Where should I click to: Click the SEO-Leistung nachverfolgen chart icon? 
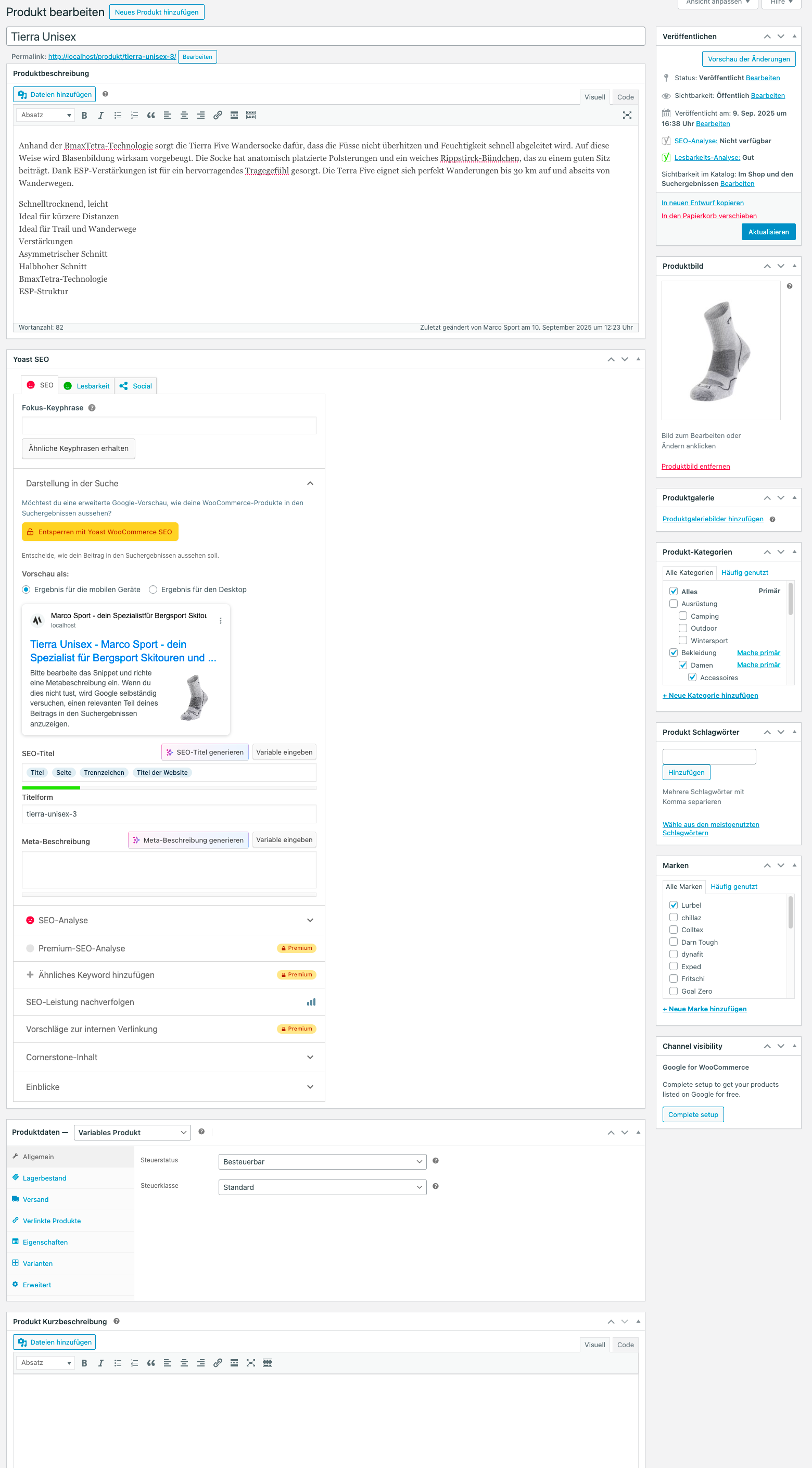pyautogui.click(x=311, y=1002)
